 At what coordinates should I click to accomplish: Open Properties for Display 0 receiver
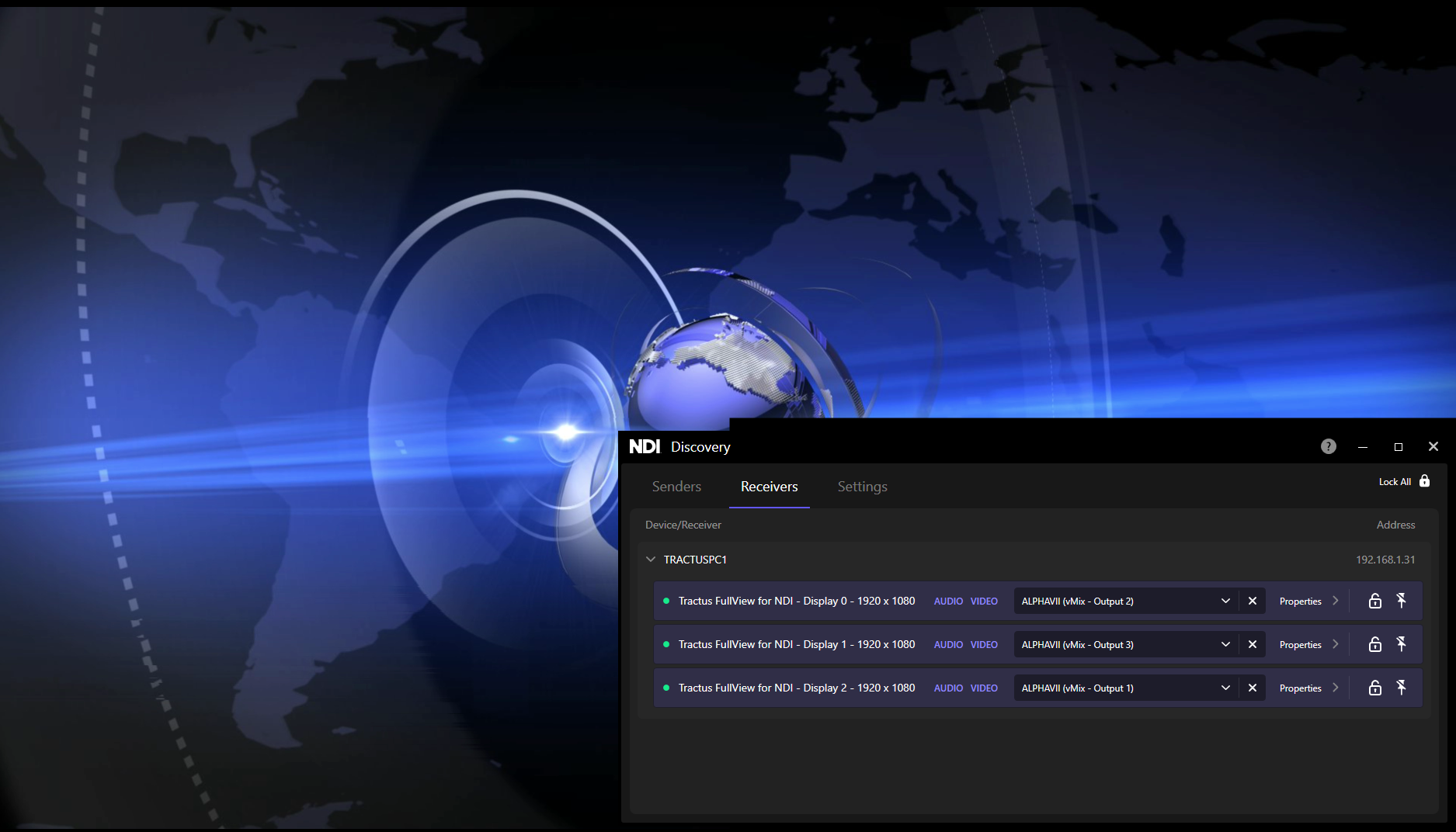1308,601
